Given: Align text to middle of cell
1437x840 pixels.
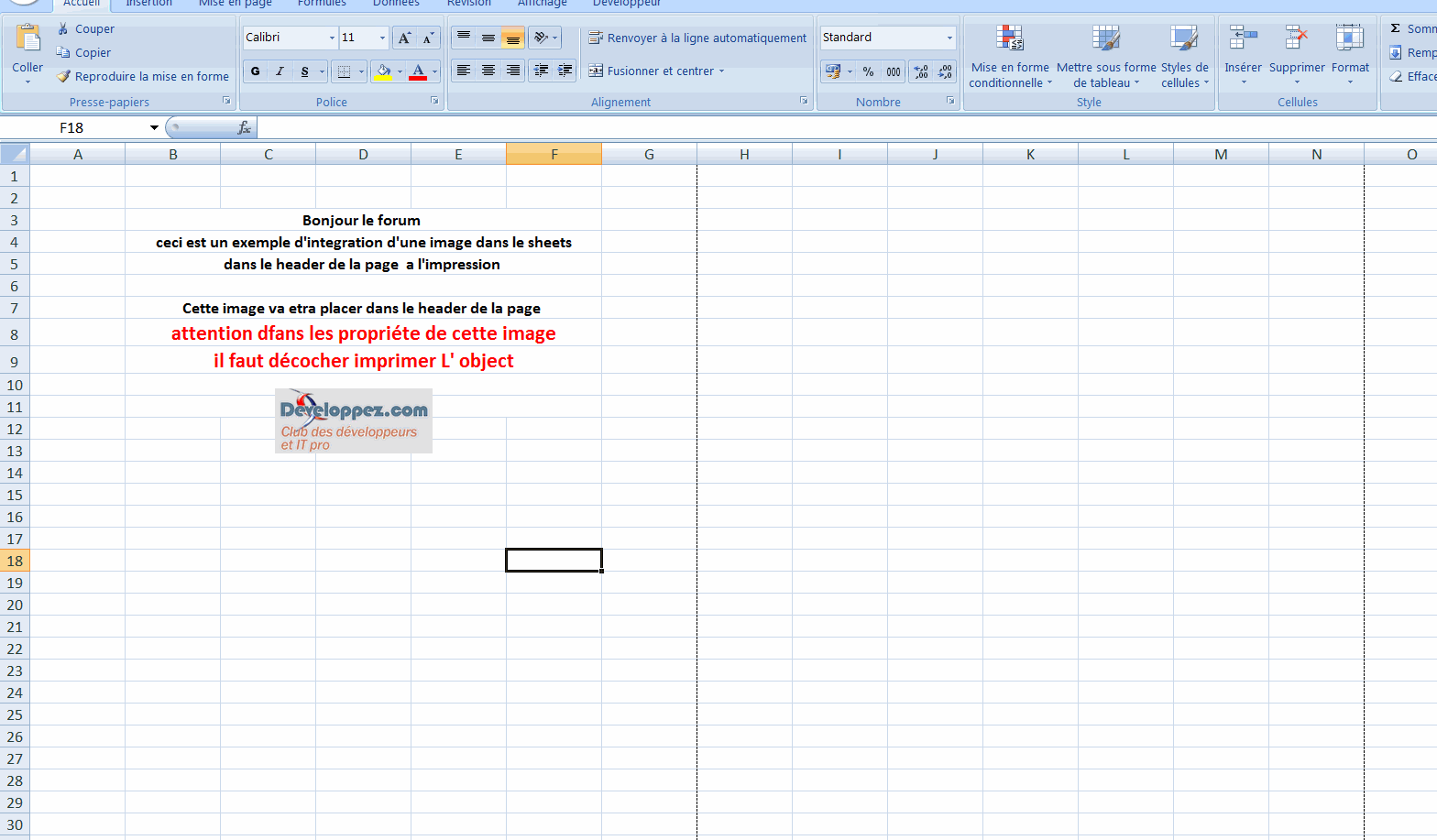Looking at the screenshot, I should [488, 38].
